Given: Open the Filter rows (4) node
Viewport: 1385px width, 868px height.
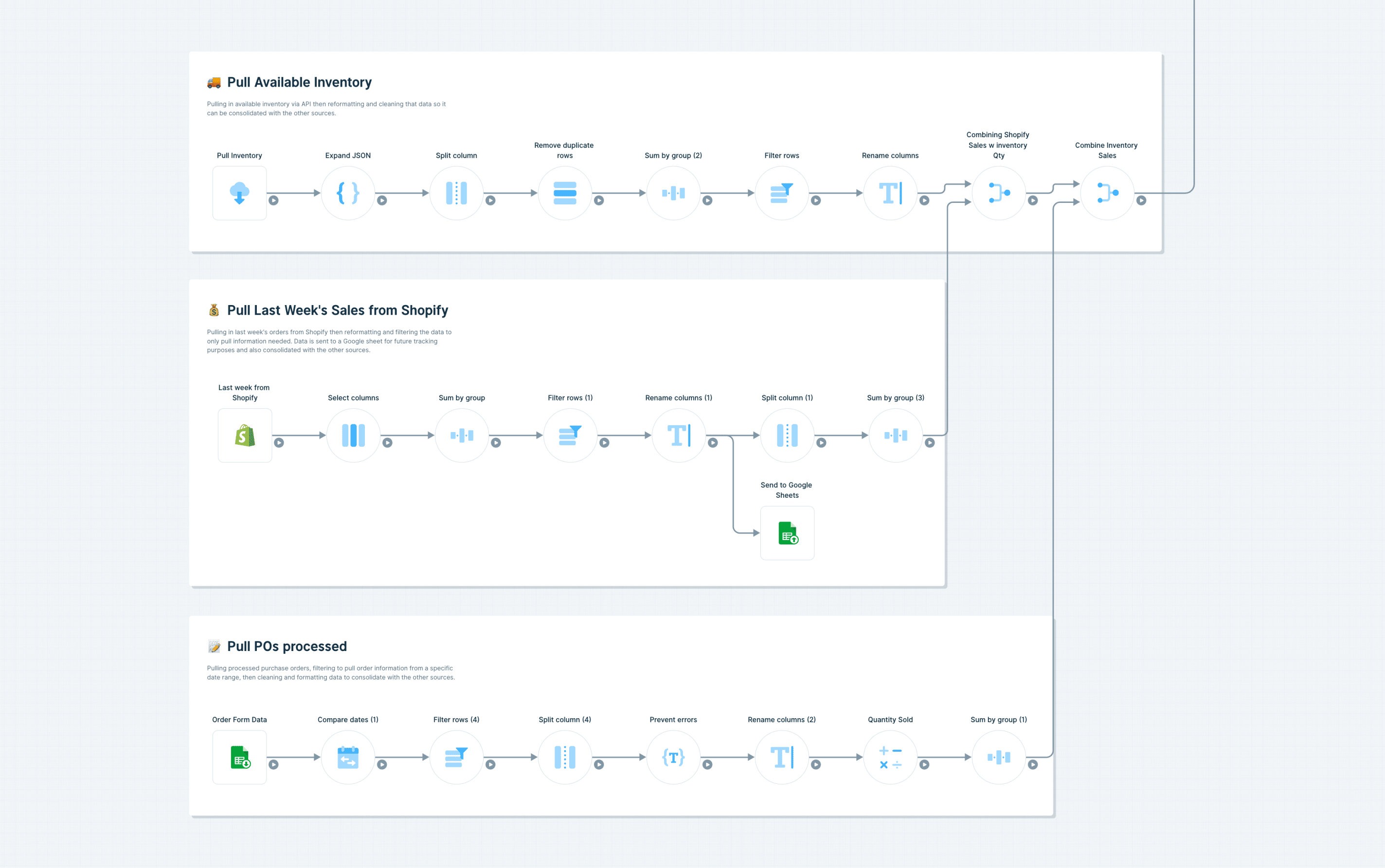Looking at the screenshot, I should [x=456, y=757].
